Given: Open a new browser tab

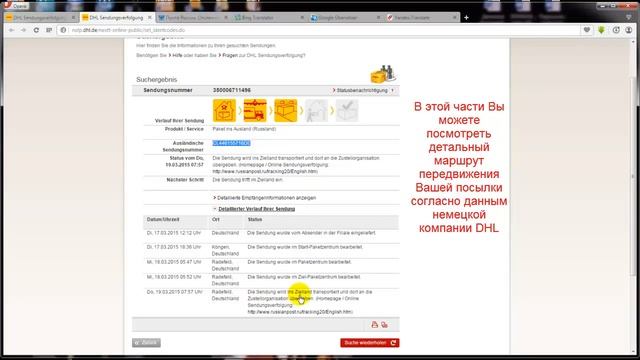Looking at the screenshot, I should (467, 18).
